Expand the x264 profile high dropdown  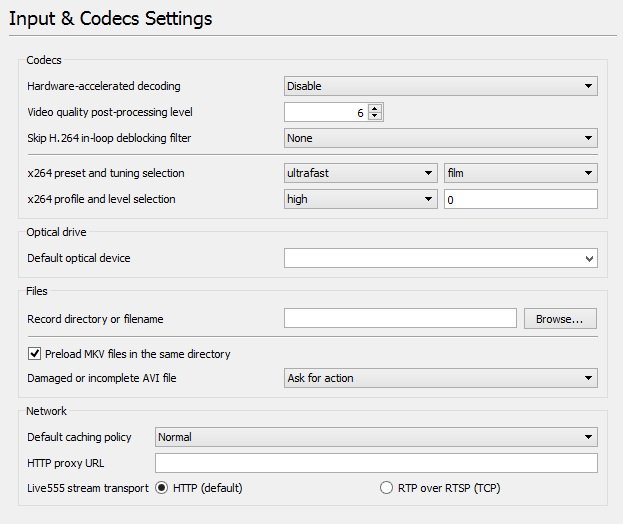tap(361, 199)
